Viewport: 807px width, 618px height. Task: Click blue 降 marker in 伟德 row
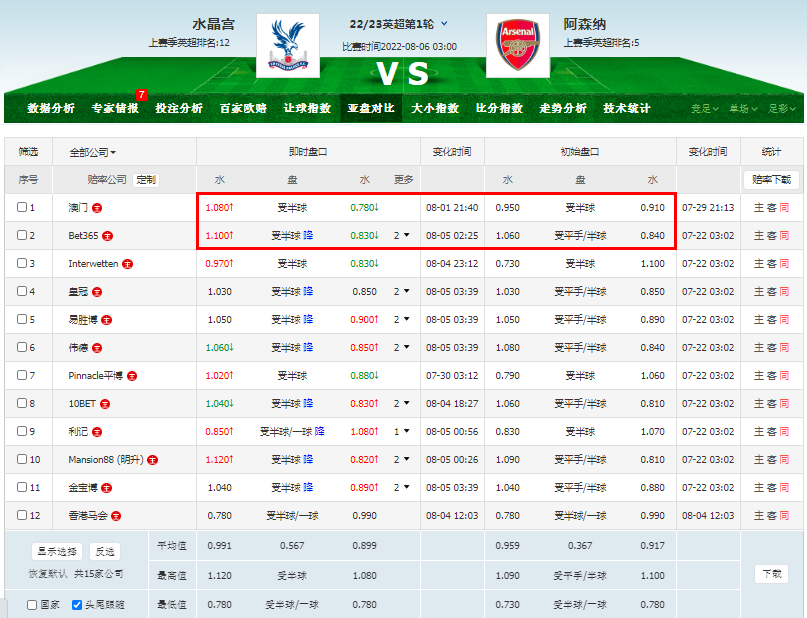[x=308, y=347]
